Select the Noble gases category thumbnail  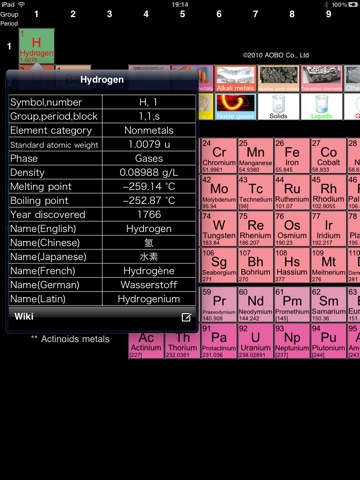[235, 106]
